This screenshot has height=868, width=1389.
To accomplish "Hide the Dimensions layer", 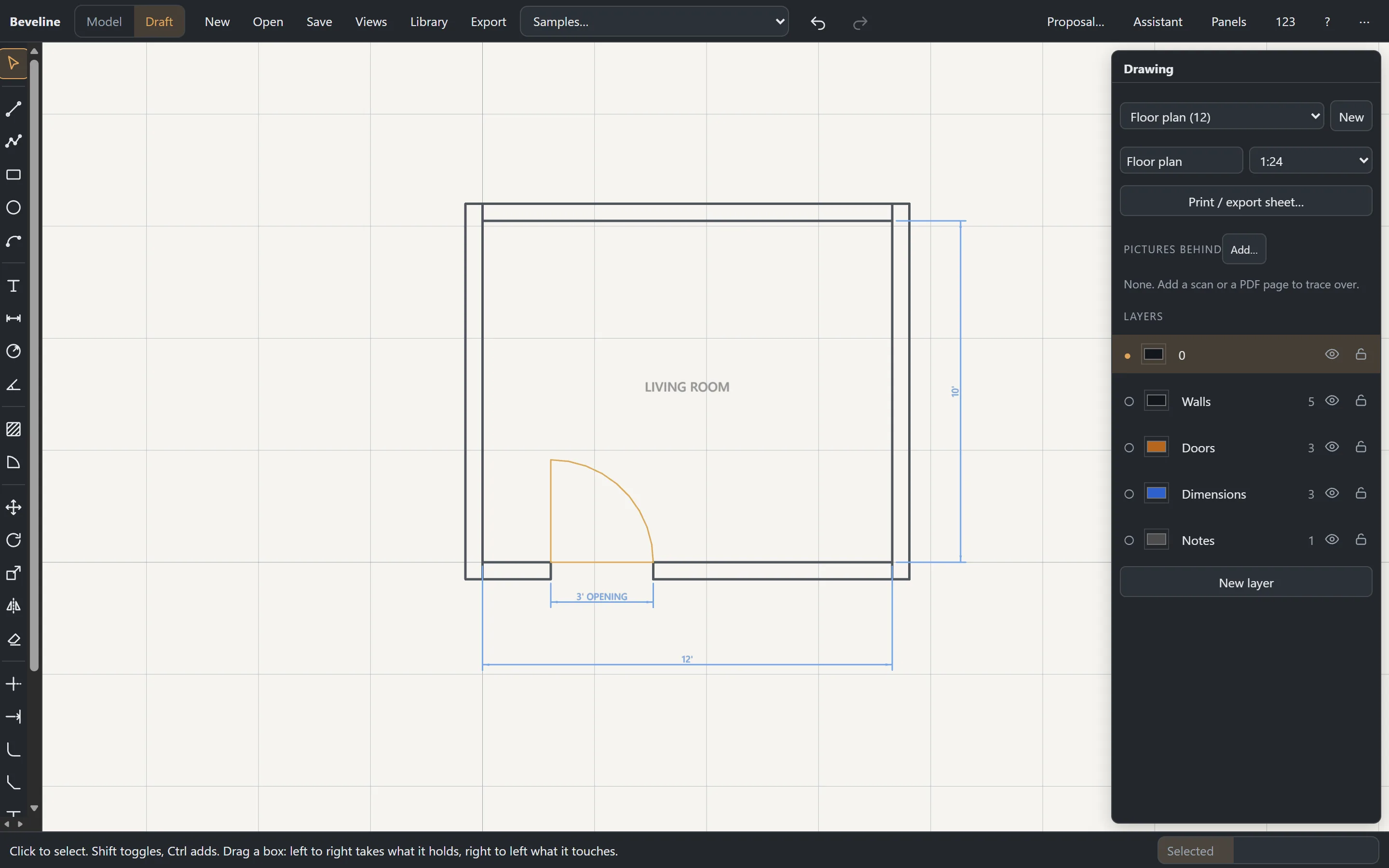I will pos(1332,494).
